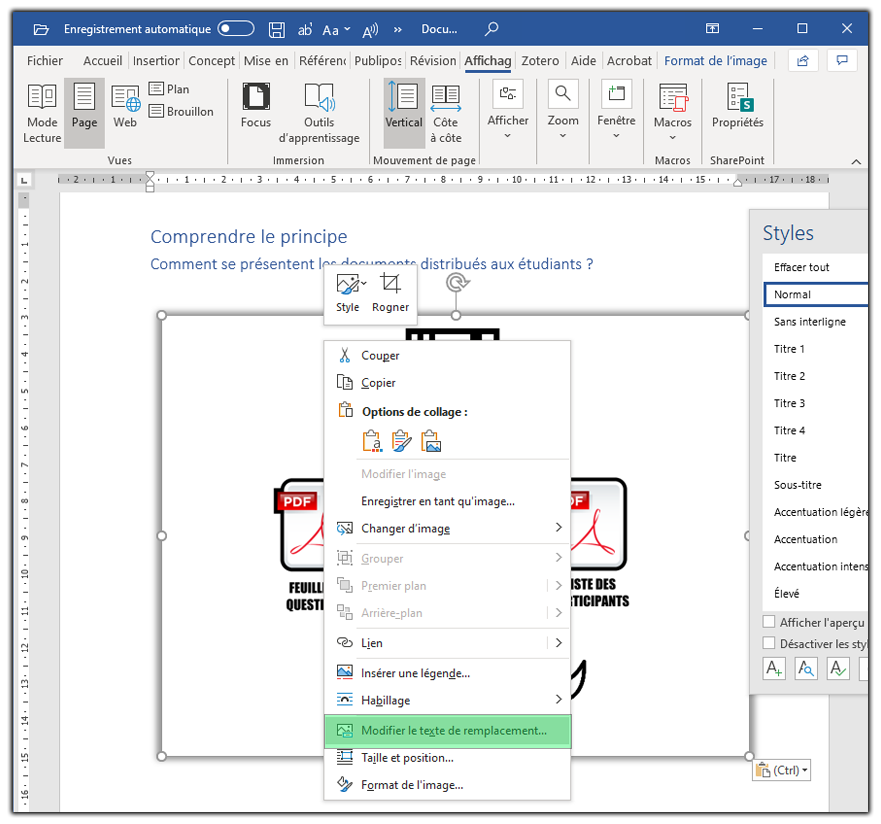The image size is (881, 824).
Task: Choose Enregistrer en tant qu'image
Action: tap(447, 501)
